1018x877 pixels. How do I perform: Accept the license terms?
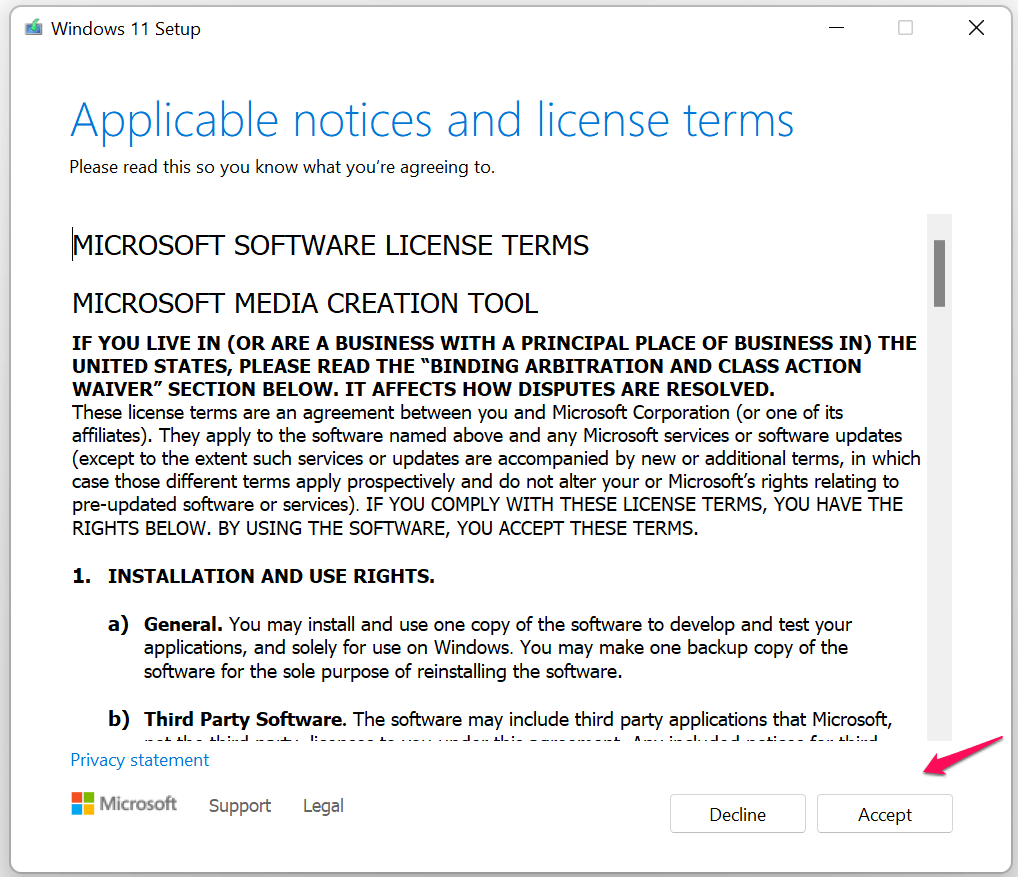884,813
